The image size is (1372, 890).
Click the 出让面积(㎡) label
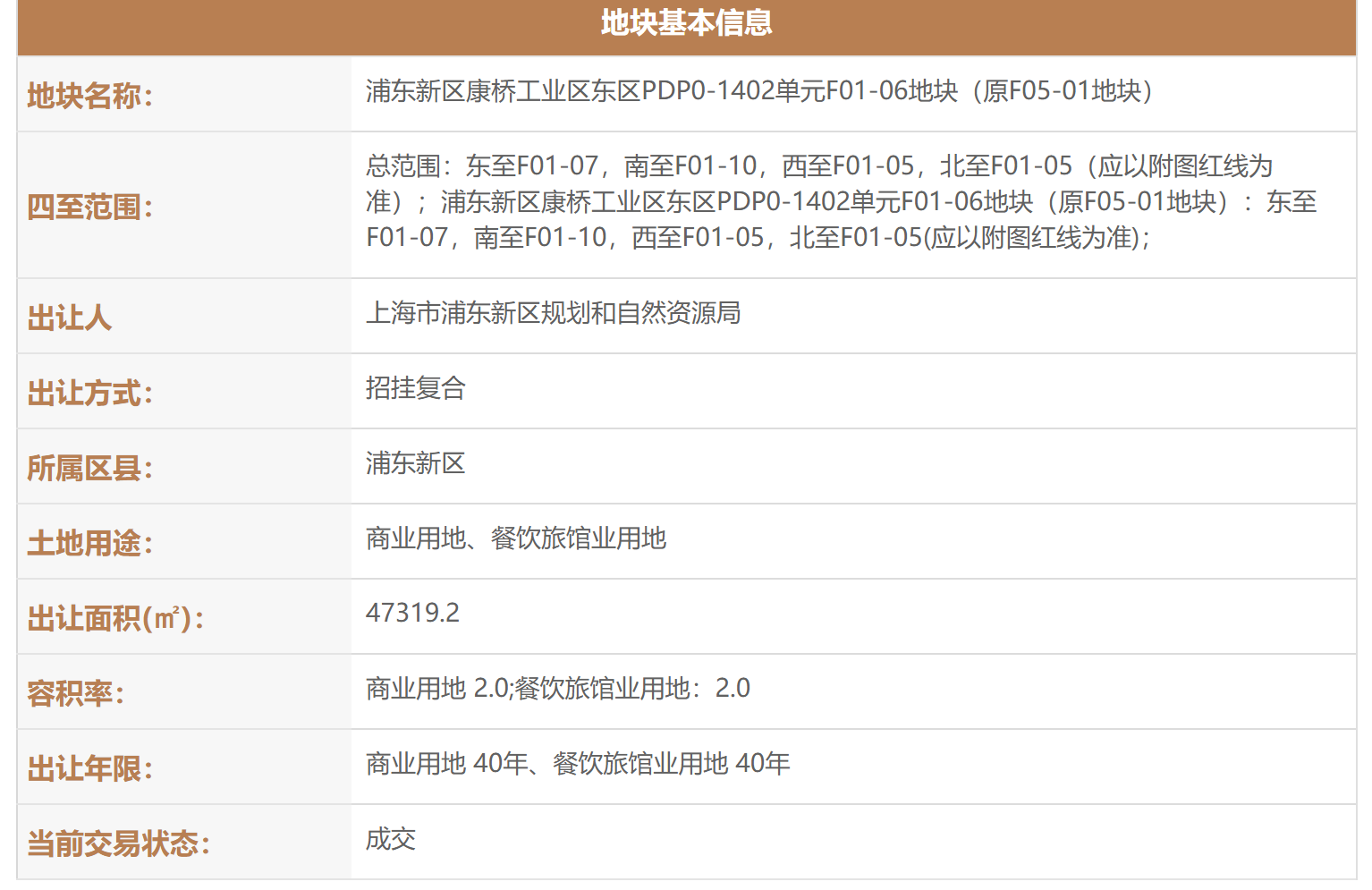tap(115, 618)
